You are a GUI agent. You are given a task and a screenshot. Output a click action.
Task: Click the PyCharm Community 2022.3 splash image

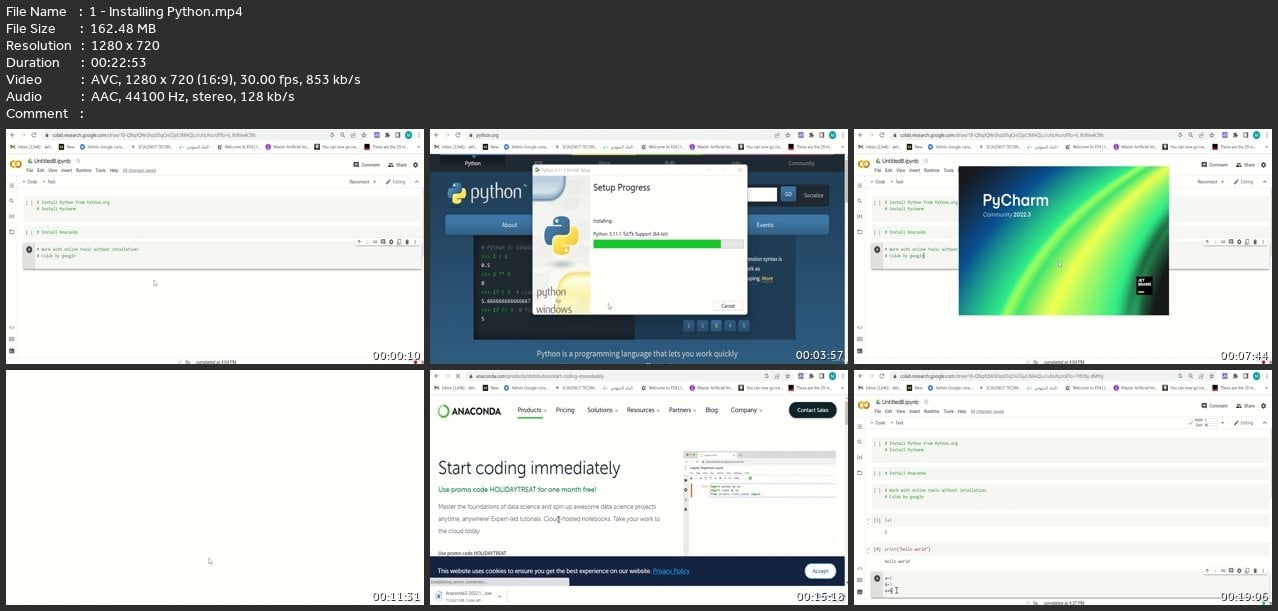[x=1064, y=240]
